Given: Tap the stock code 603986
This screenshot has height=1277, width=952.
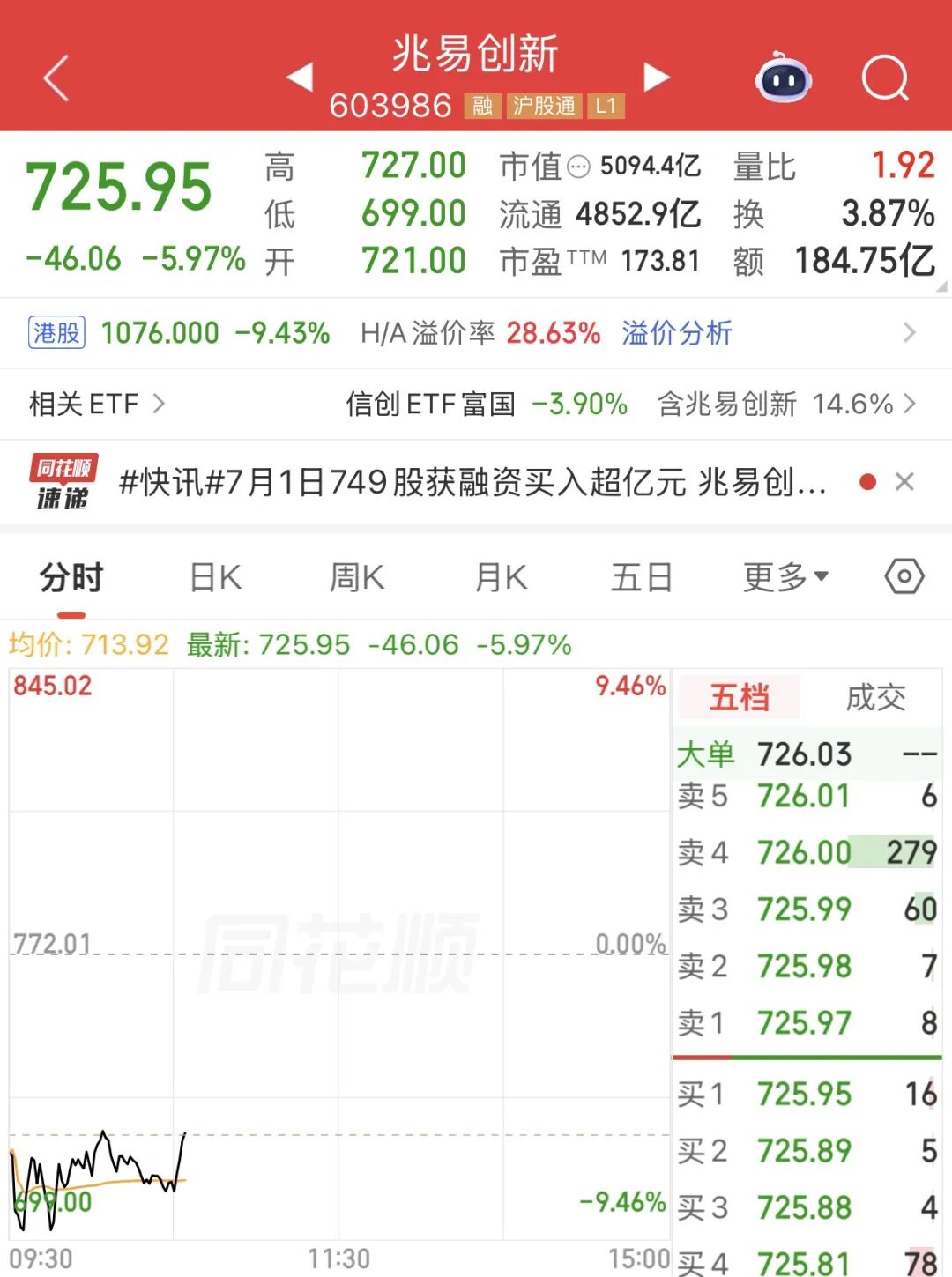Looking at the screenshot, I should point(390,106).
